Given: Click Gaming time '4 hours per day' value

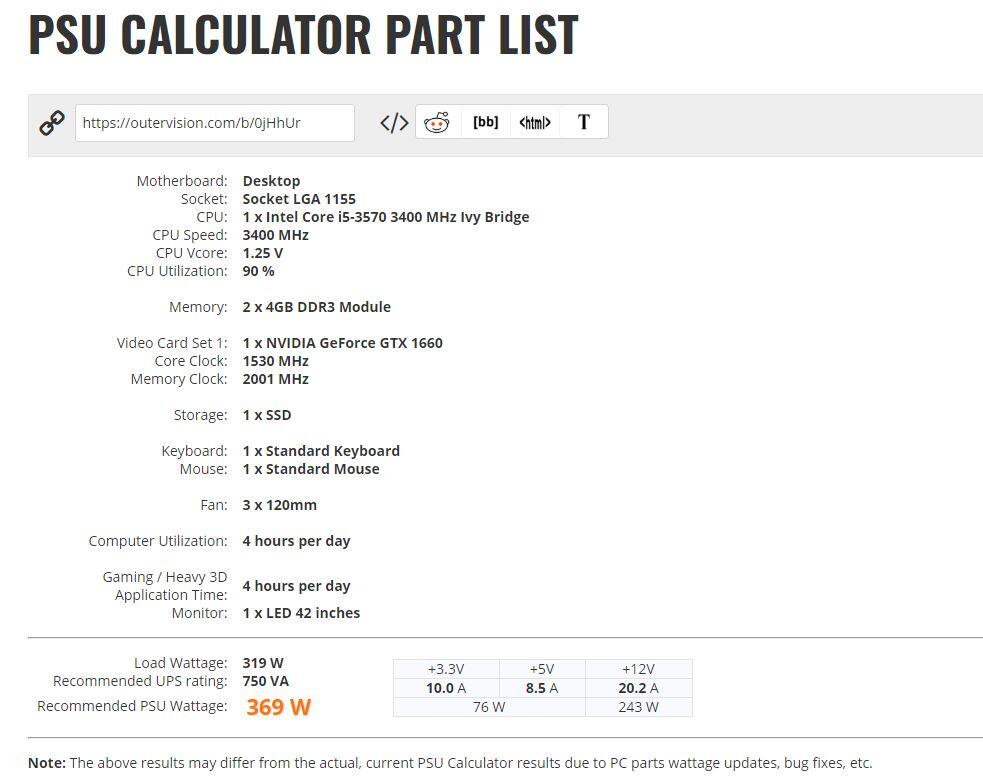Looking at the screenshot, I should pyautogui.click(x=297, y=586).
